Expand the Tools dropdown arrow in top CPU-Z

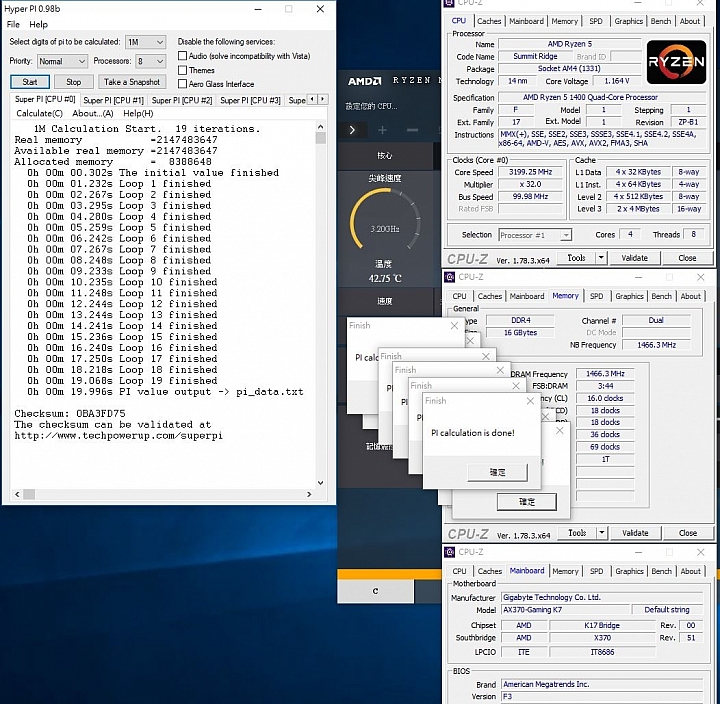[x=600, y=258]
